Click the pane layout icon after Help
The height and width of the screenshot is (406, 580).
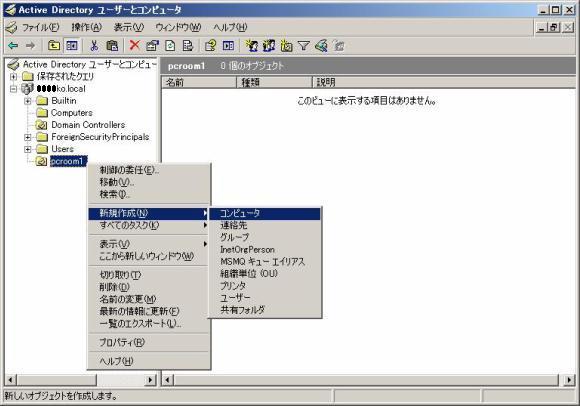tap(228, 46)
